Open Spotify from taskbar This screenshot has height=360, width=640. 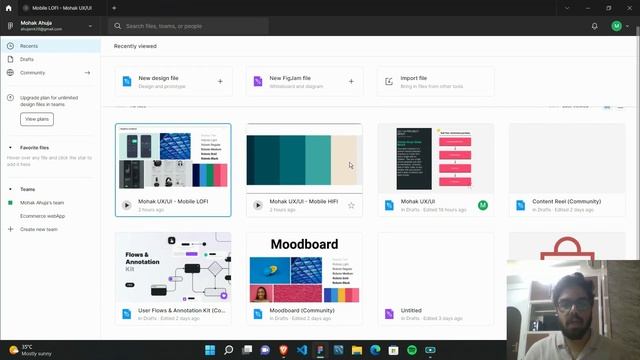click(x=412, y=350)
